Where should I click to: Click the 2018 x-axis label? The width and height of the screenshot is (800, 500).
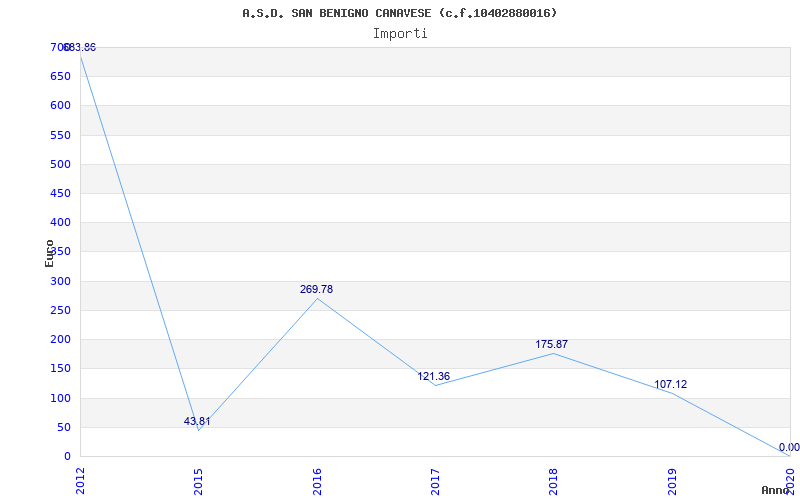[x=554, y=481]
